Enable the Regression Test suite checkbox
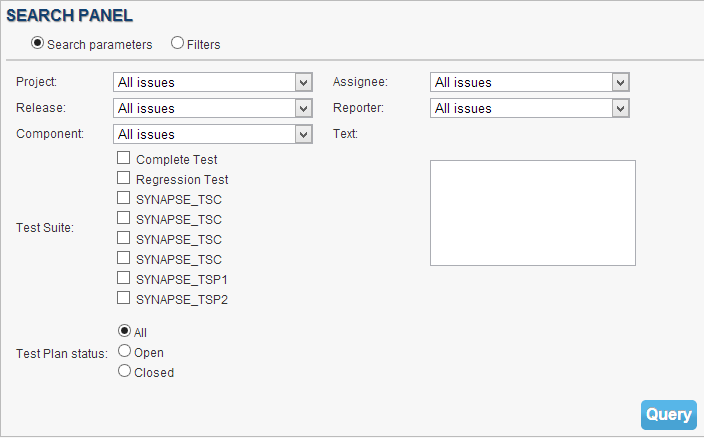The width and height of the screenshot is (704, 438). pos(124,178)
